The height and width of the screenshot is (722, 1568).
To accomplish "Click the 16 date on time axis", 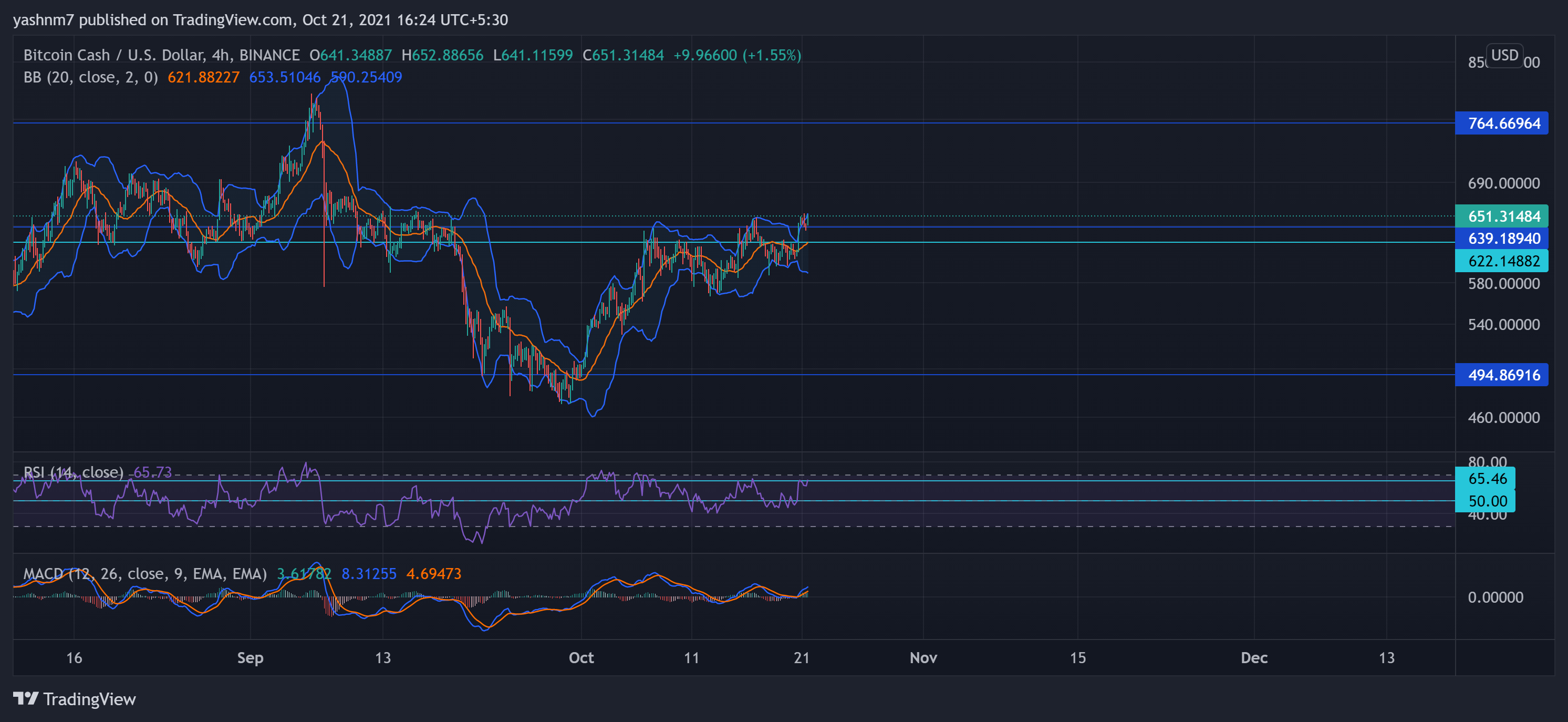I will [x=74, y=657].
